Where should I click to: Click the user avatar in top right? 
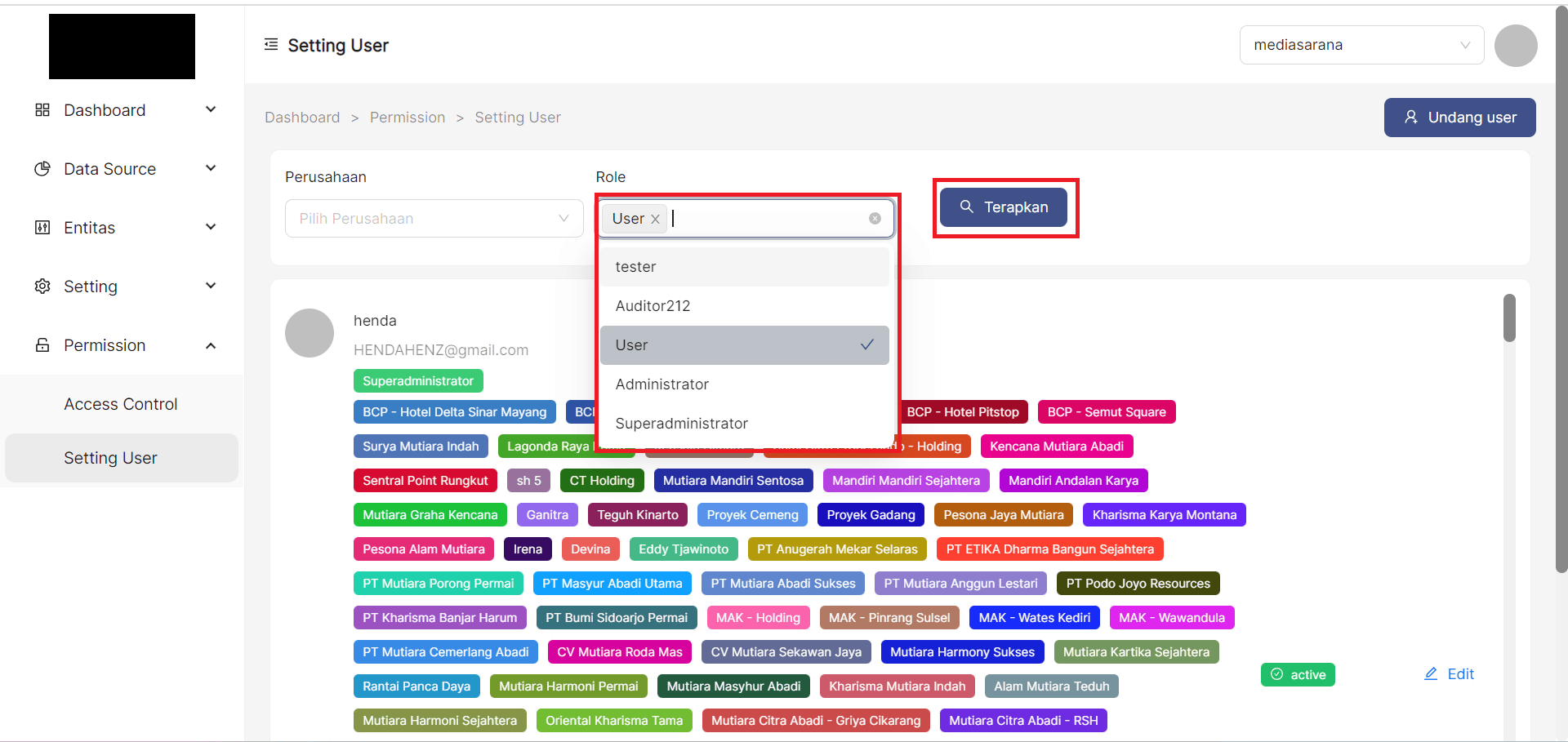(1515, 46)
